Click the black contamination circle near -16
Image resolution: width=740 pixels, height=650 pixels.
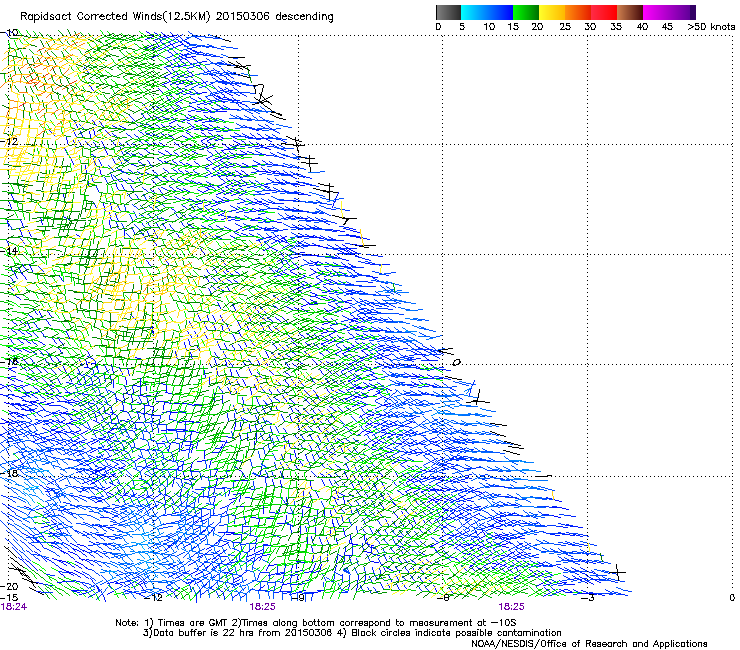pos(456,363)
